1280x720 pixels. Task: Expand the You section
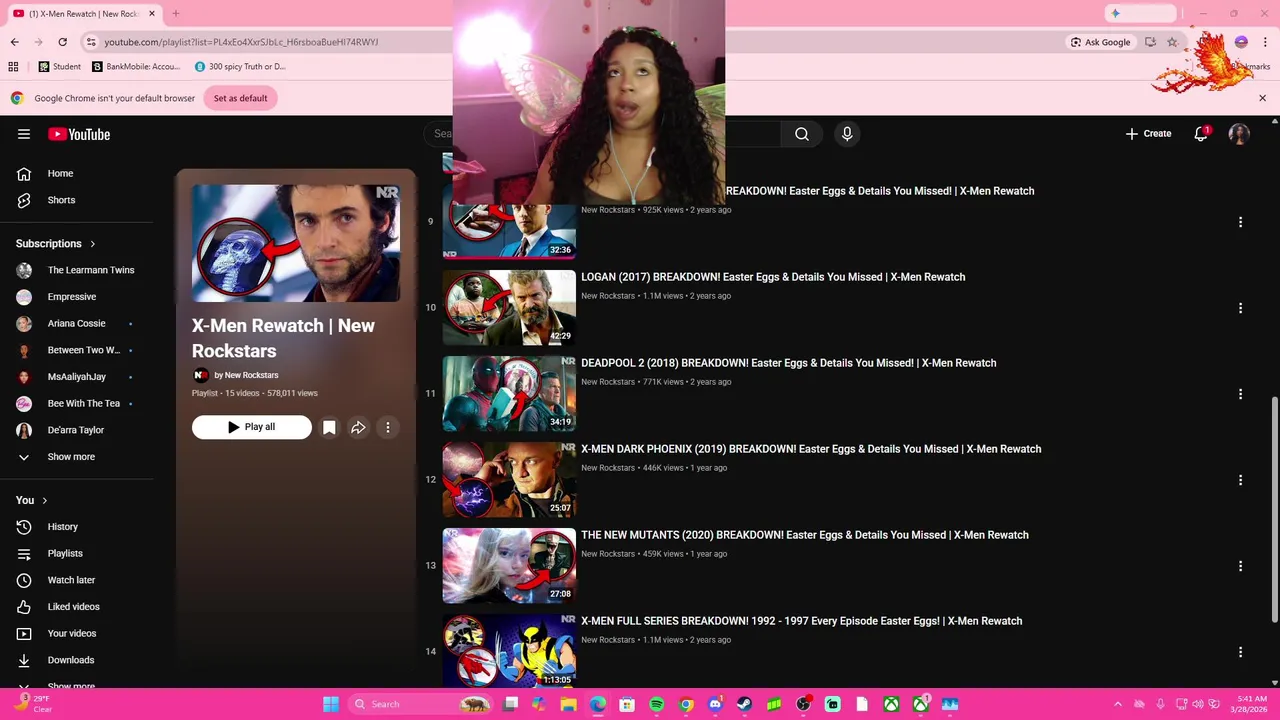pos(32,500)
